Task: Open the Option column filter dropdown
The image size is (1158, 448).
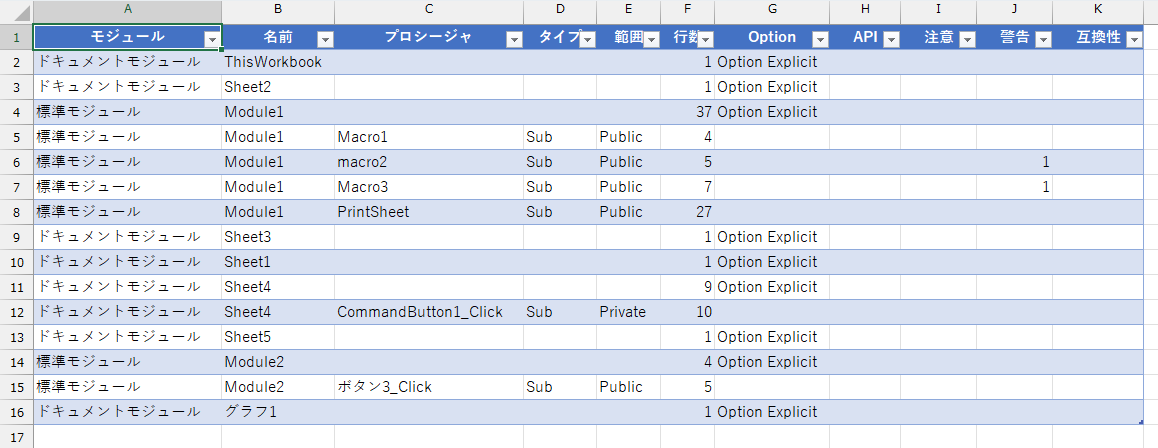Action: 819,39
